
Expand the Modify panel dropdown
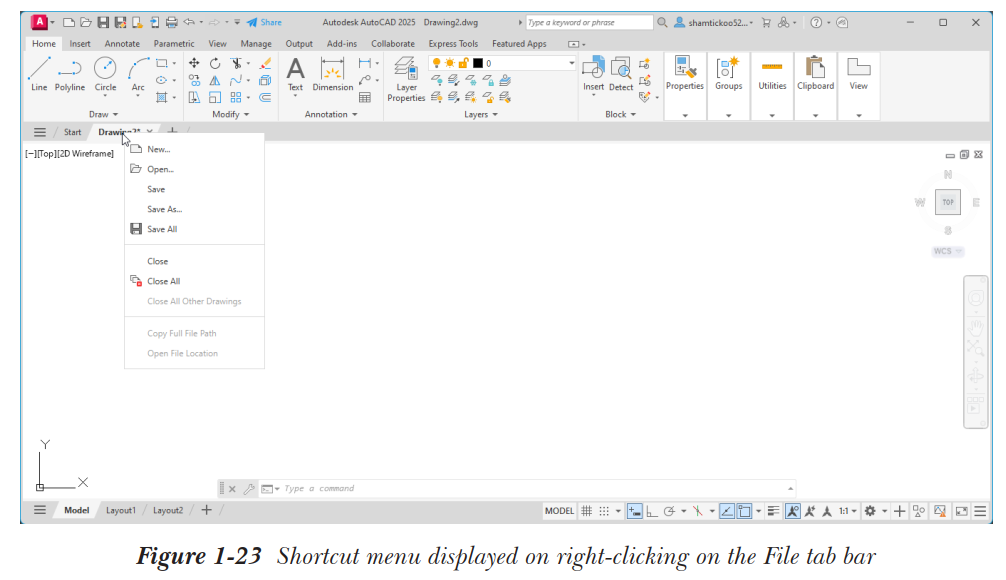click(231, 114)
